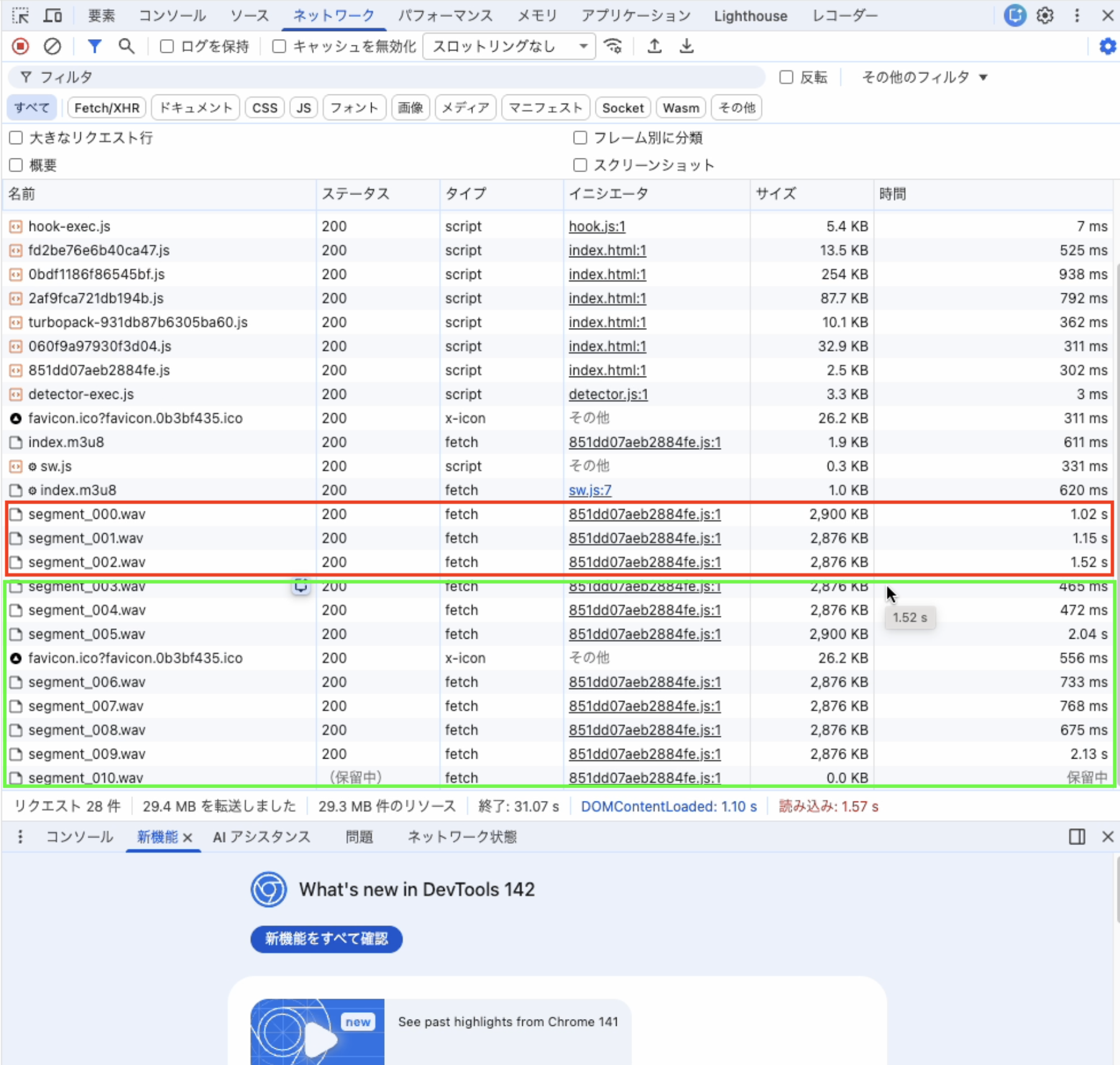The image size is (1120, 1065).
Task: Open network settings blue gear
Action: (1108, 46)
